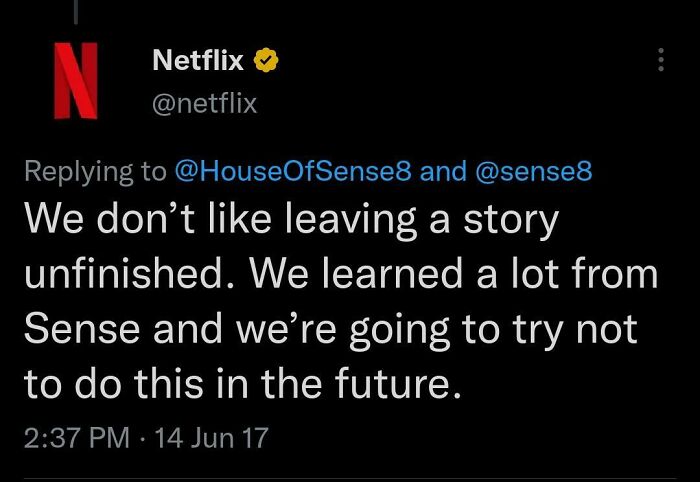This screenshot has height=482, width=700.
Task: Click the @netflix handle
Action: (x=204, y=102)
